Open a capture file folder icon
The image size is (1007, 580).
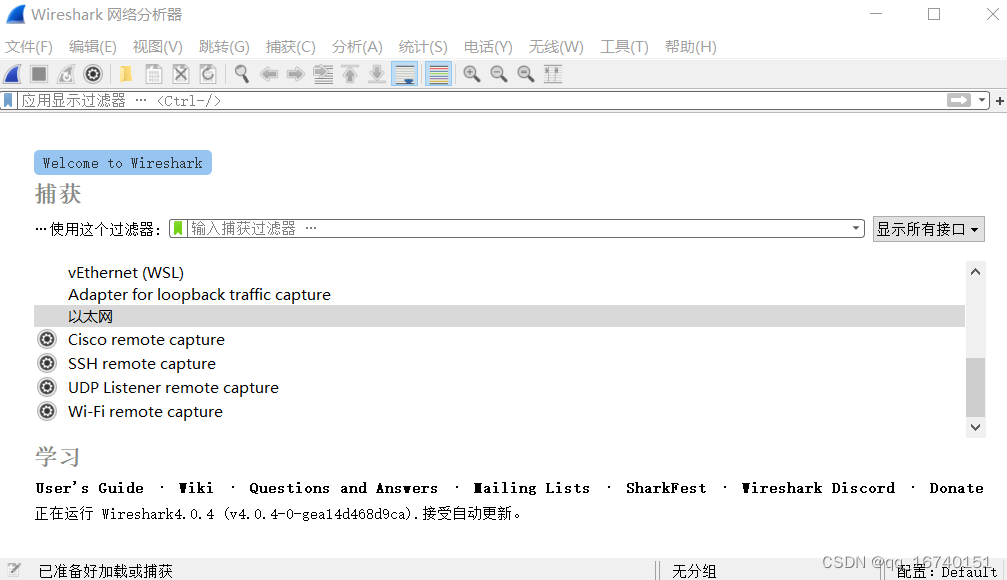[126, 75]
